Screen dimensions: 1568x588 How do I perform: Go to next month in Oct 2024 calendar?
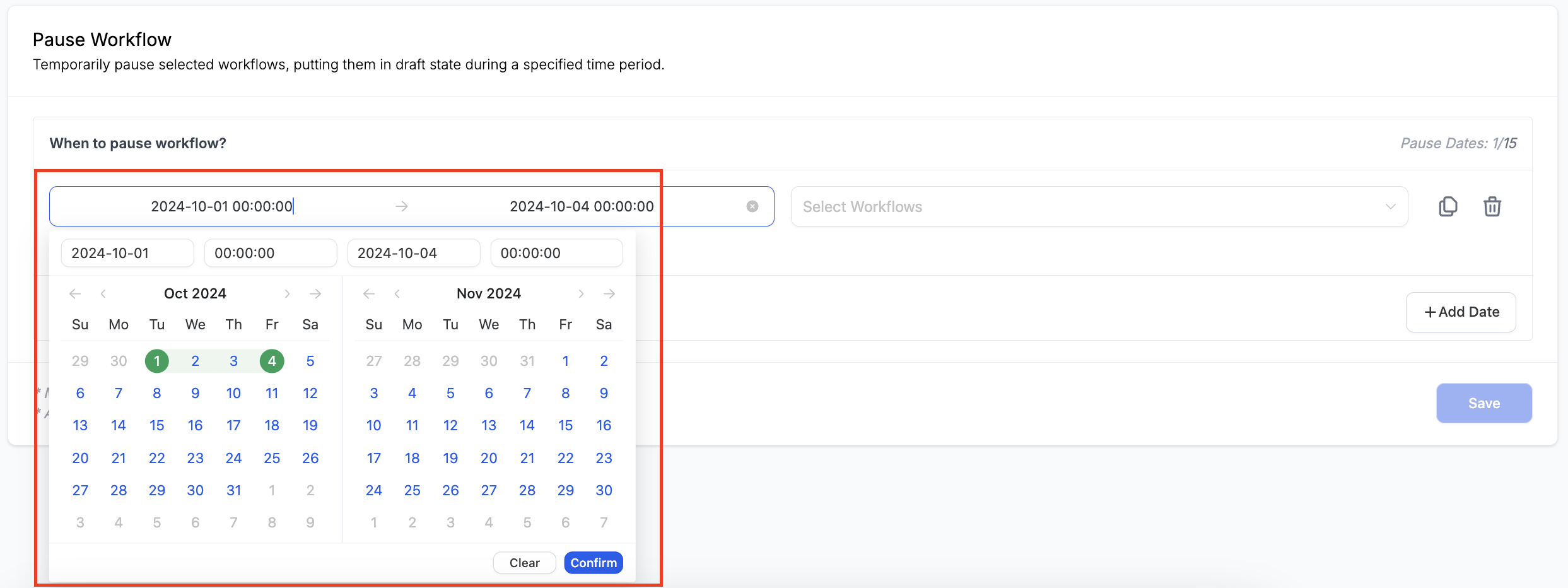coord(287,293)
